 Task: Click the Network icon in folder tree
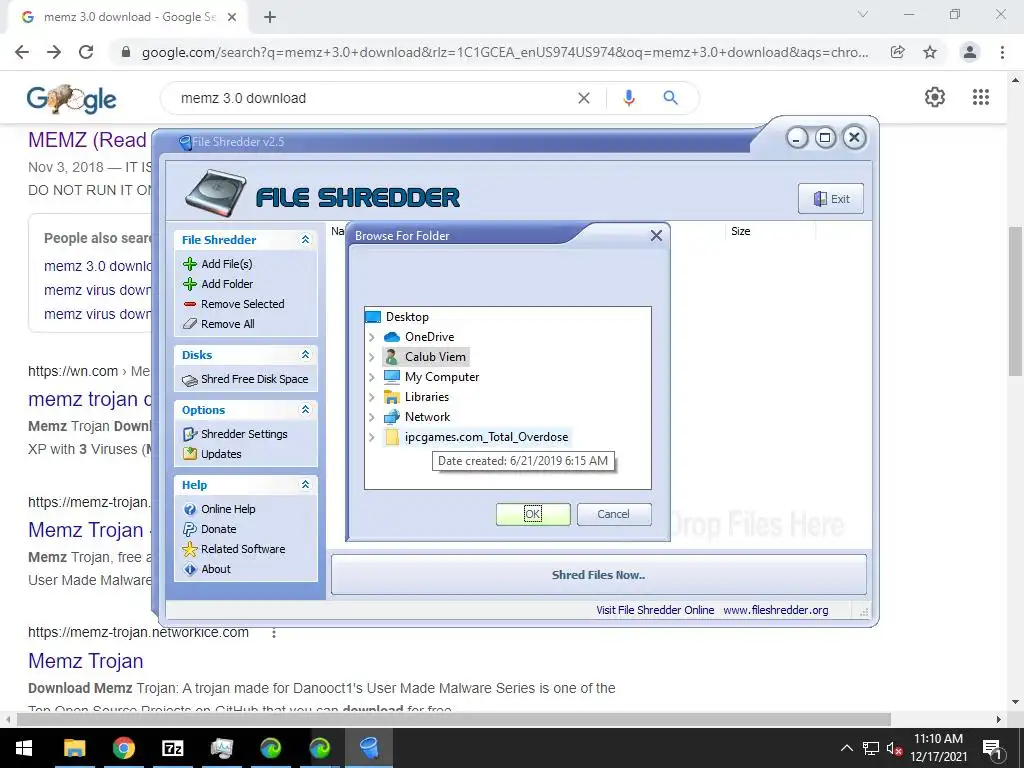coord(391,417)
